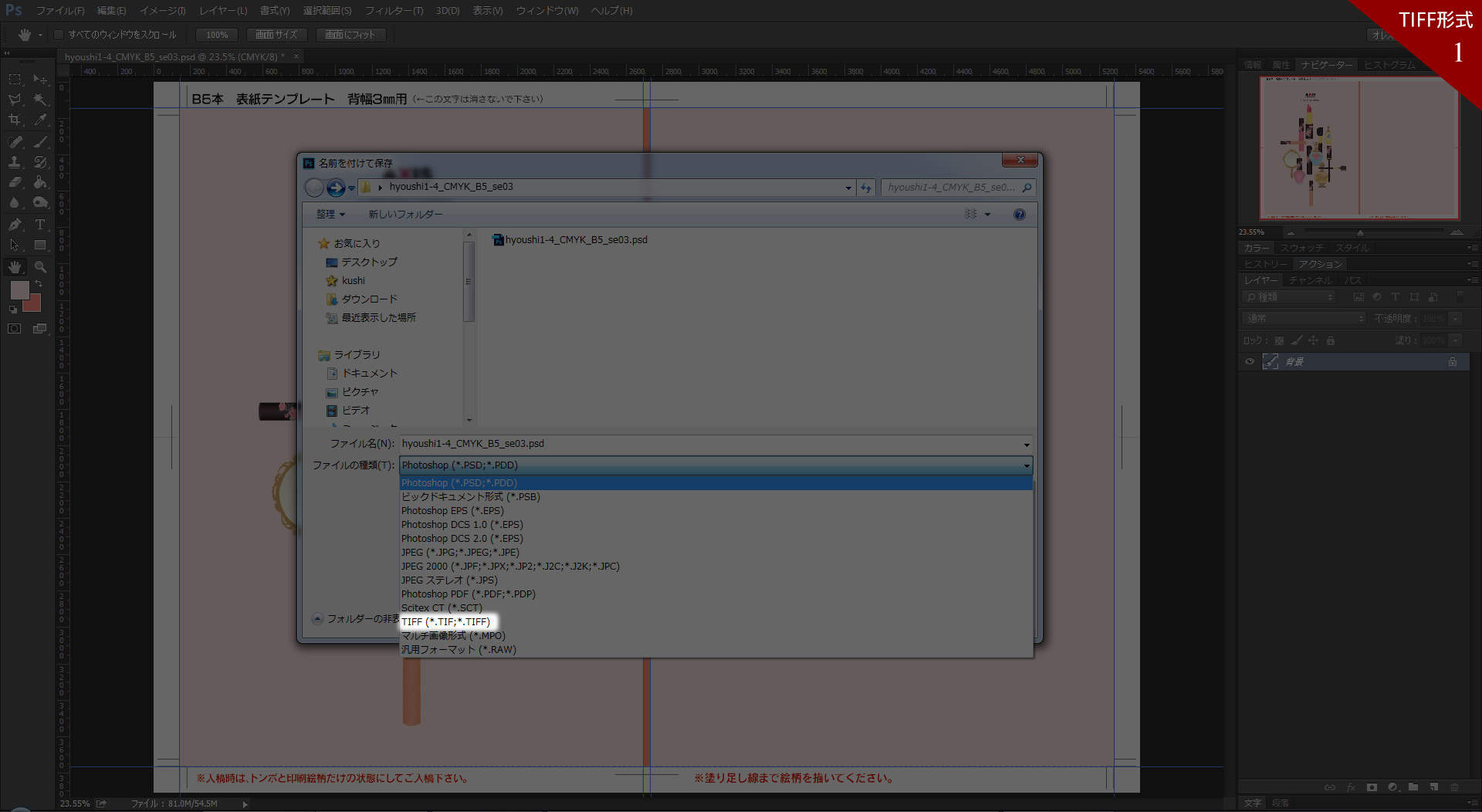Open view options dropdown arrow

[987, 215]
